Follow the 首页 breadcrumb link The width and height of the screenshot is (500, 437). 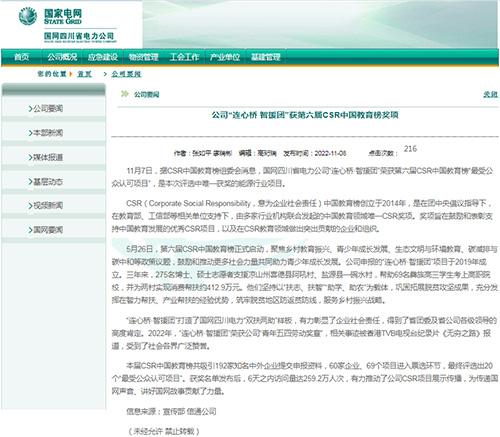84,74
